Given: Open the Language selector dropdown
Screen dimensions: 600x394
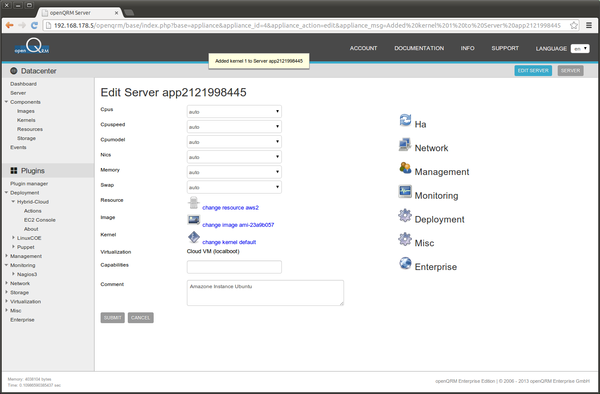Looking at the screenshot, I should pos(580,49).
